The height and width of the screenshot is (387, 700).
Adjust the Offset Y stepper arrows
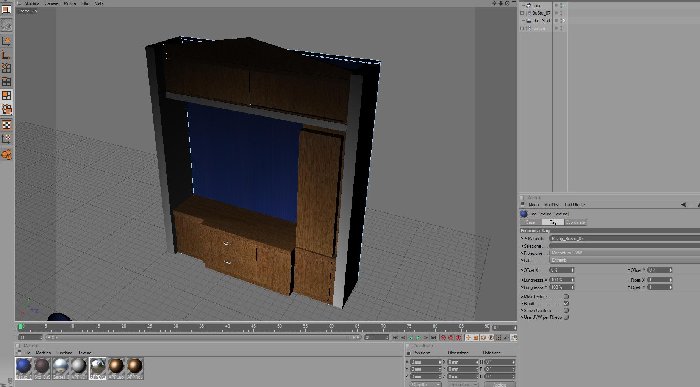pyautogui.click(x=671, y=270)
